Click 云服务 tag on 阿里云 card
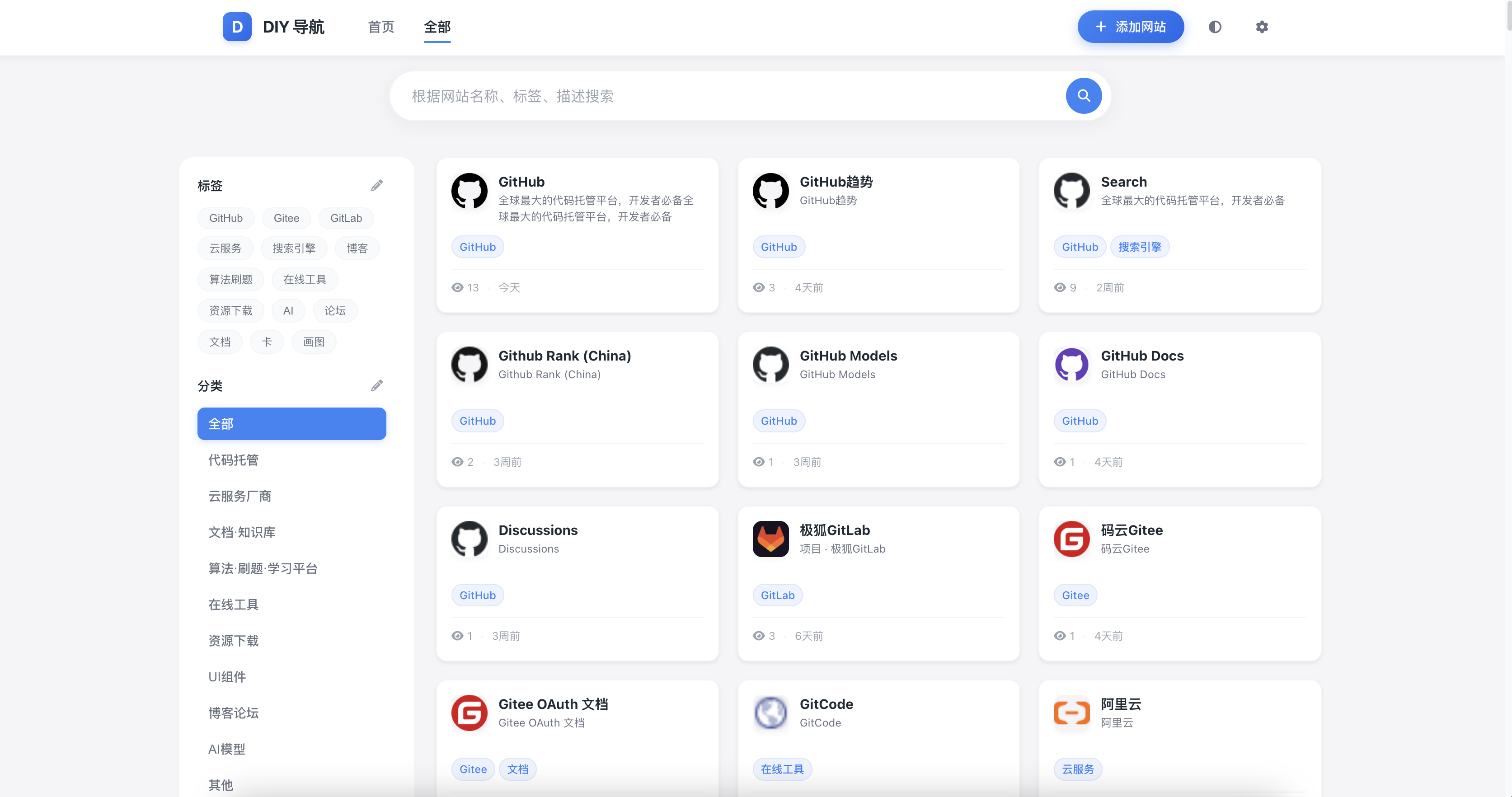Viewport: 1512px width, 797px height. [1077, 769]
